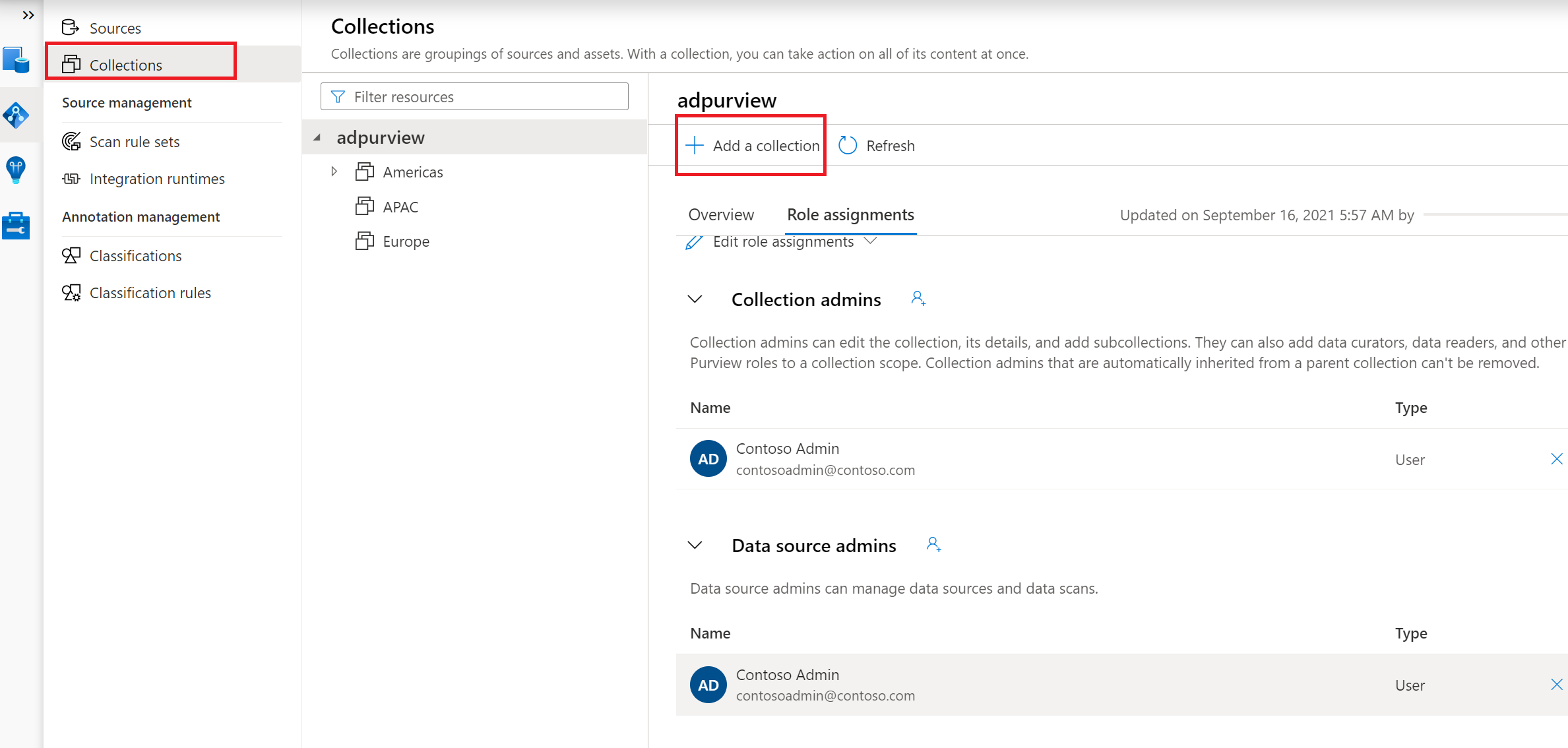Click the Refresh button

tap(877, 145)
